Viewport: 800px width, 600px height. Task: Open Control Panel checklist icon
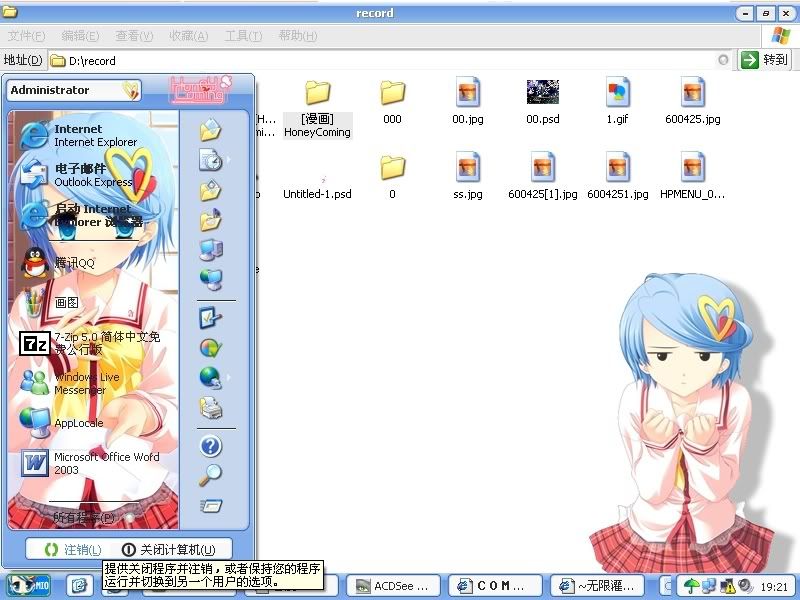(x=210, y=317)
